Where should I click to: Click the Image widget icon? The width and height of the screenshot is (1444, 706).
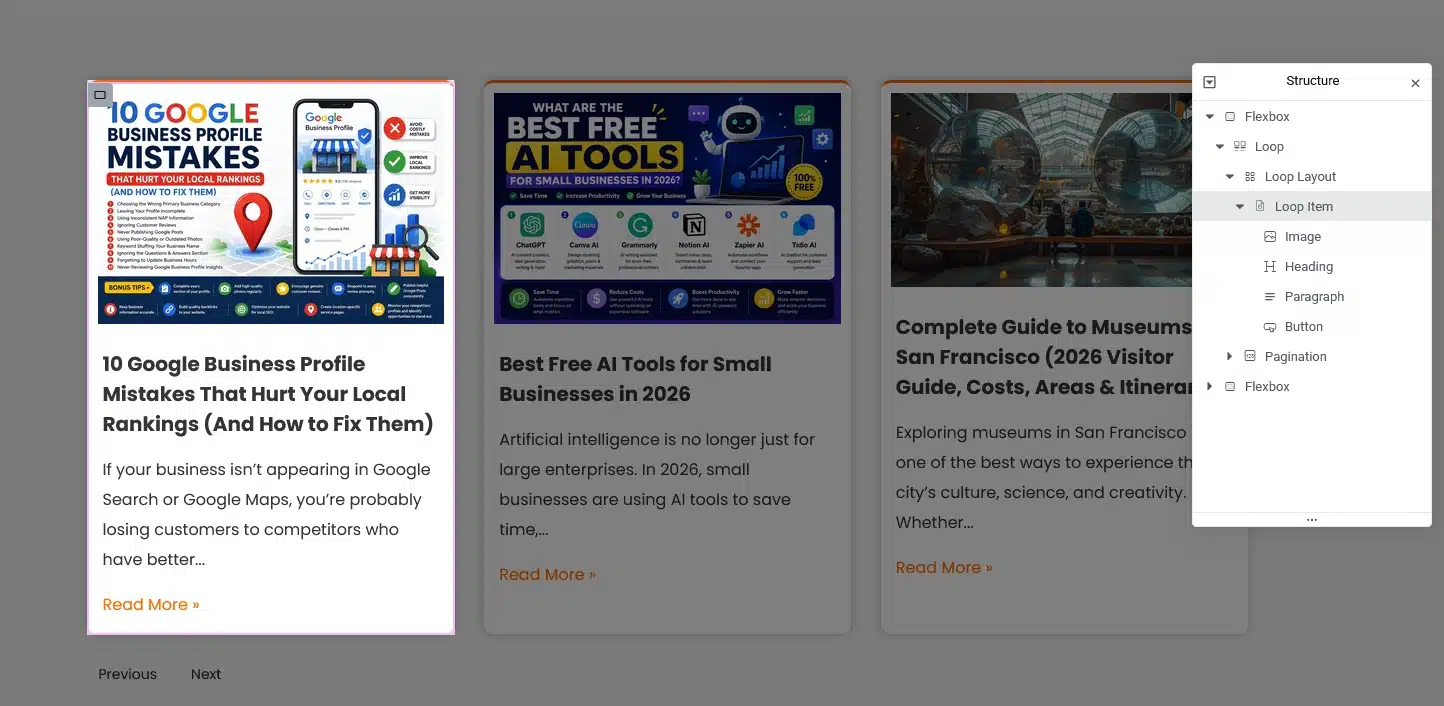pos(1270,237)
